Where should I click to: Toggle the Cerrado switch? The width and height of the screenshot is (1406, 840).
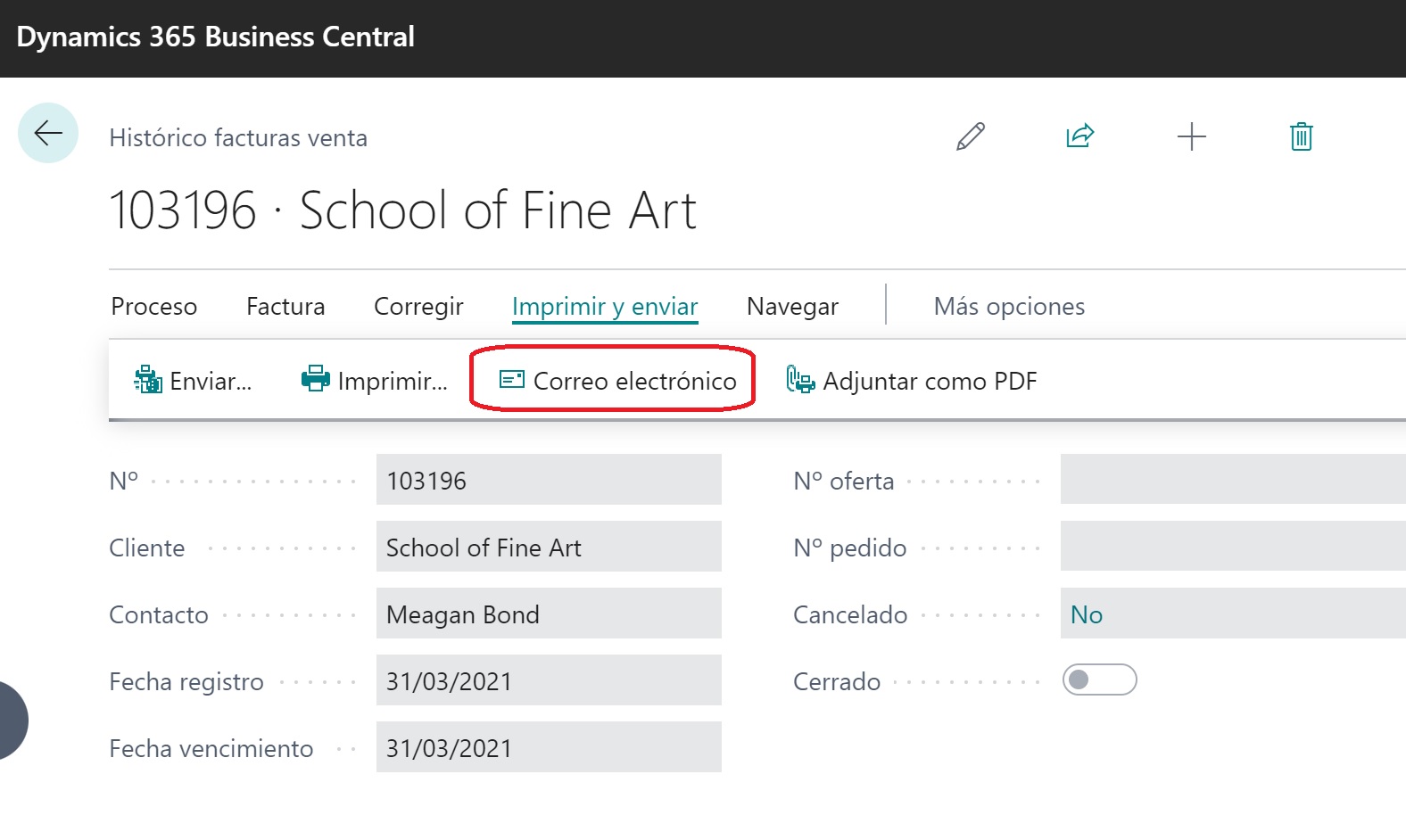1099,679
